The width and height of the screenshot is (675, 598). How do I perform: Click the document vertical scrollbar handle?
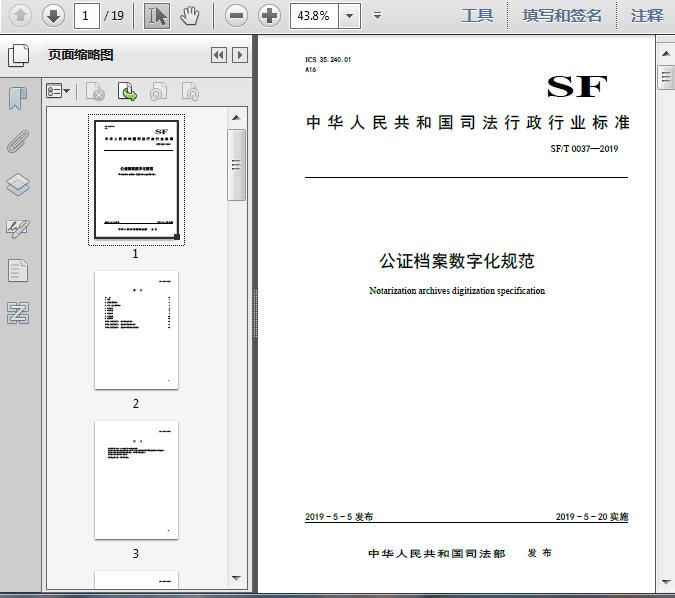666,77
